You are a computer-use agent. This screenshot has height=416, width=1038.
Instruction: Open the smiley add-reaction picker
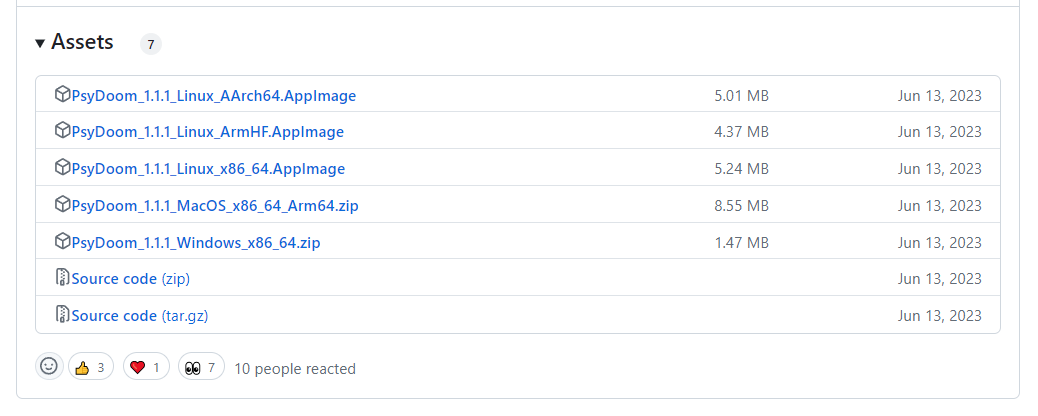point(49,366)
